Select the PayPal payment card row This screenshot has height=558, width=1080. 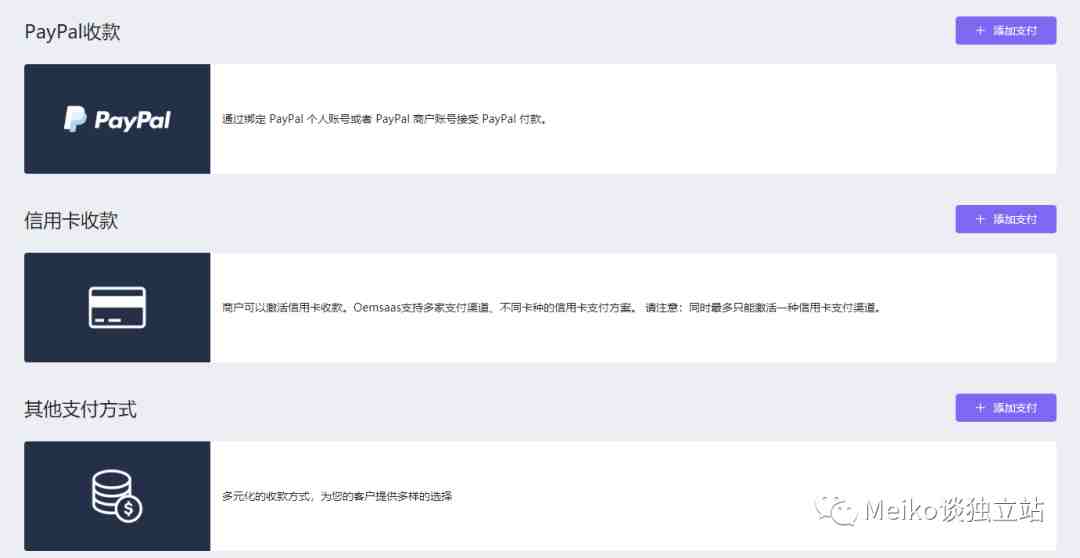coord(540,118)
